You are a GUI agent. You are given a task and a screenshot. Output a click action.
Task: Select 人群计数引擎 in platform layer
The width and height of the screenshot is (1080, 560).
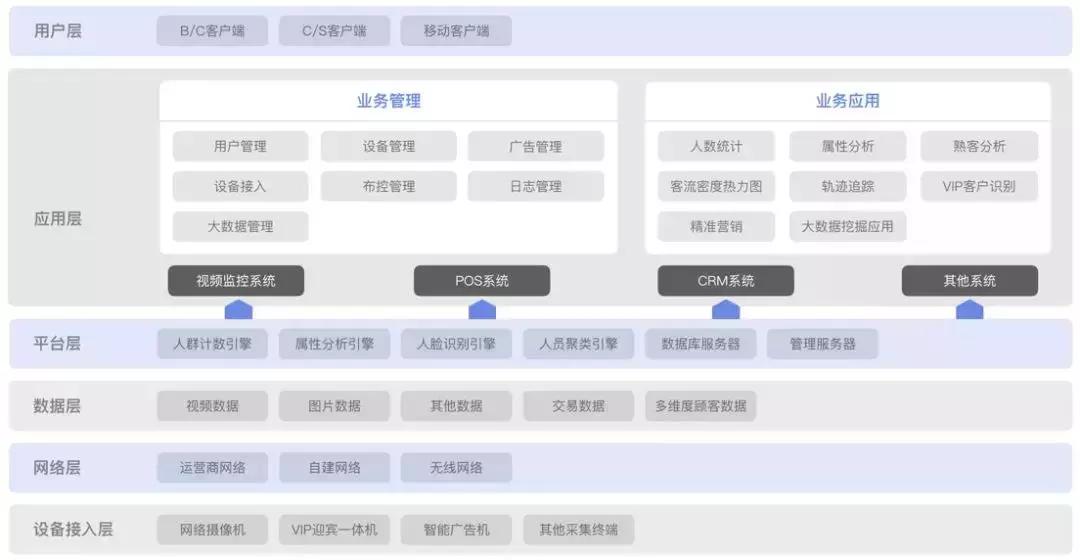(x=212, y=344)
